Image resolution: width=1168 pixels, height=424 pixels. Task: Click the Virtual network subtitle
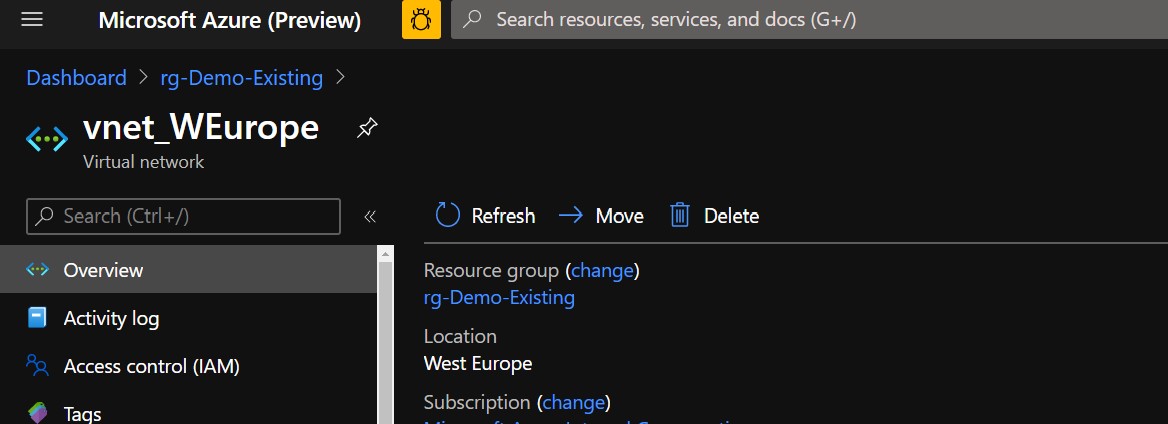coord(143,162)
